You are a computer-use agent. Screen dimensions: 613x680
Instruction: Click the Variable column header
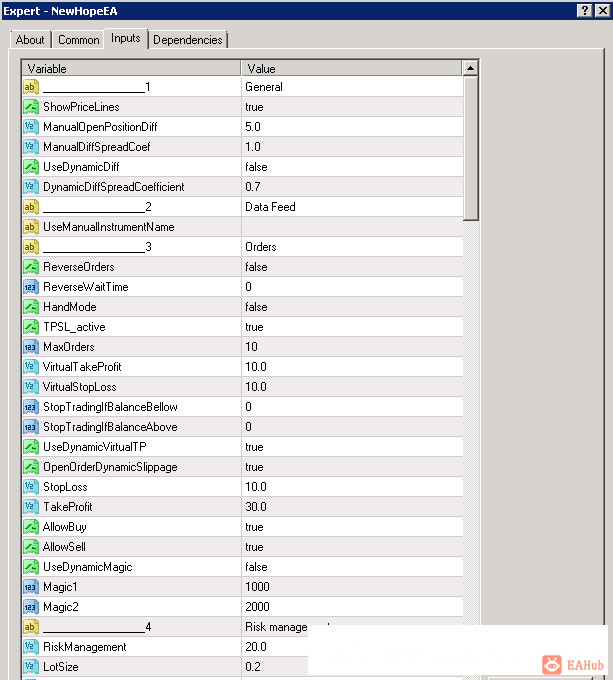(131, 69)
